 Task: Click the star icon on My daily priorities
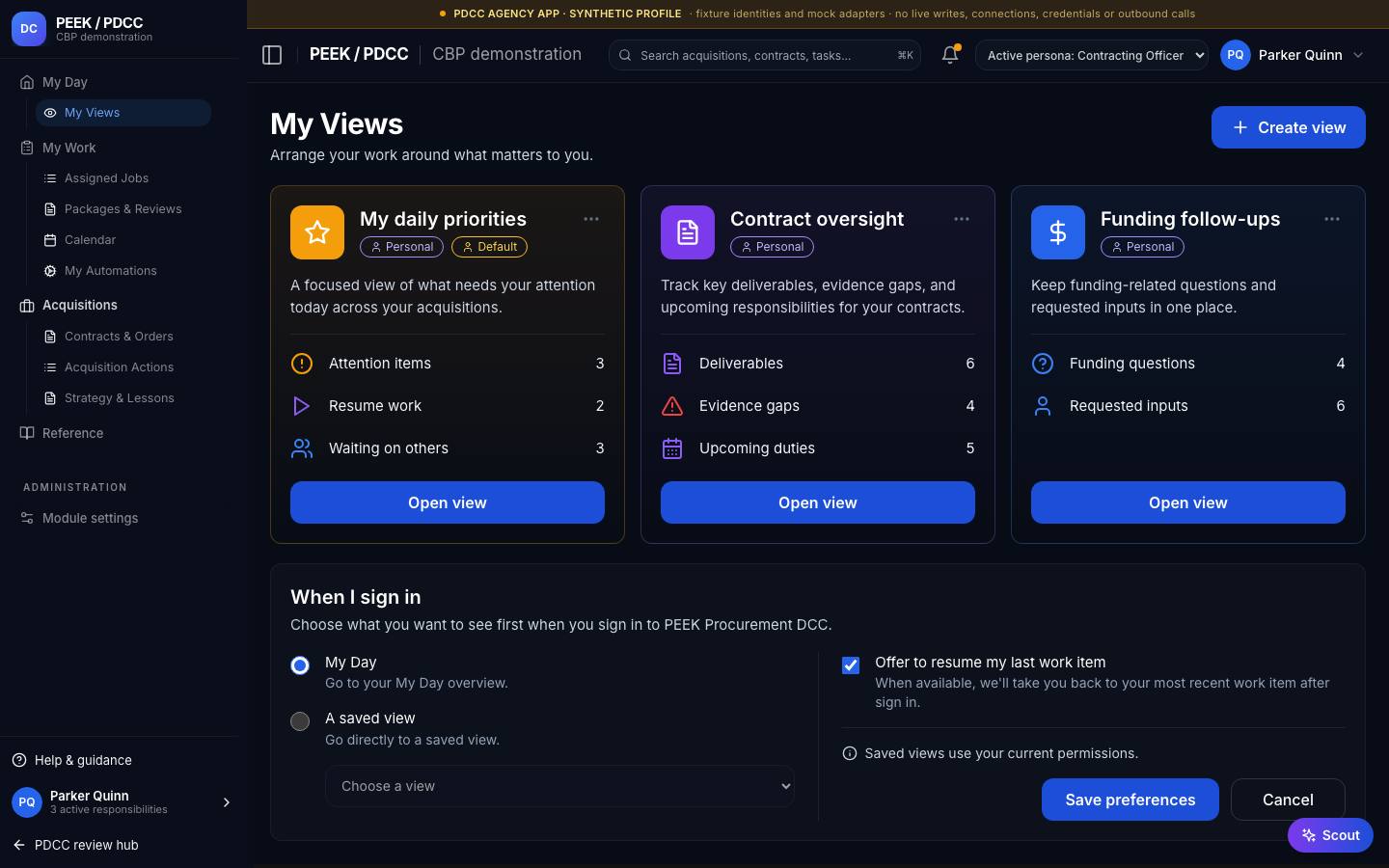(x=317, y=232)
